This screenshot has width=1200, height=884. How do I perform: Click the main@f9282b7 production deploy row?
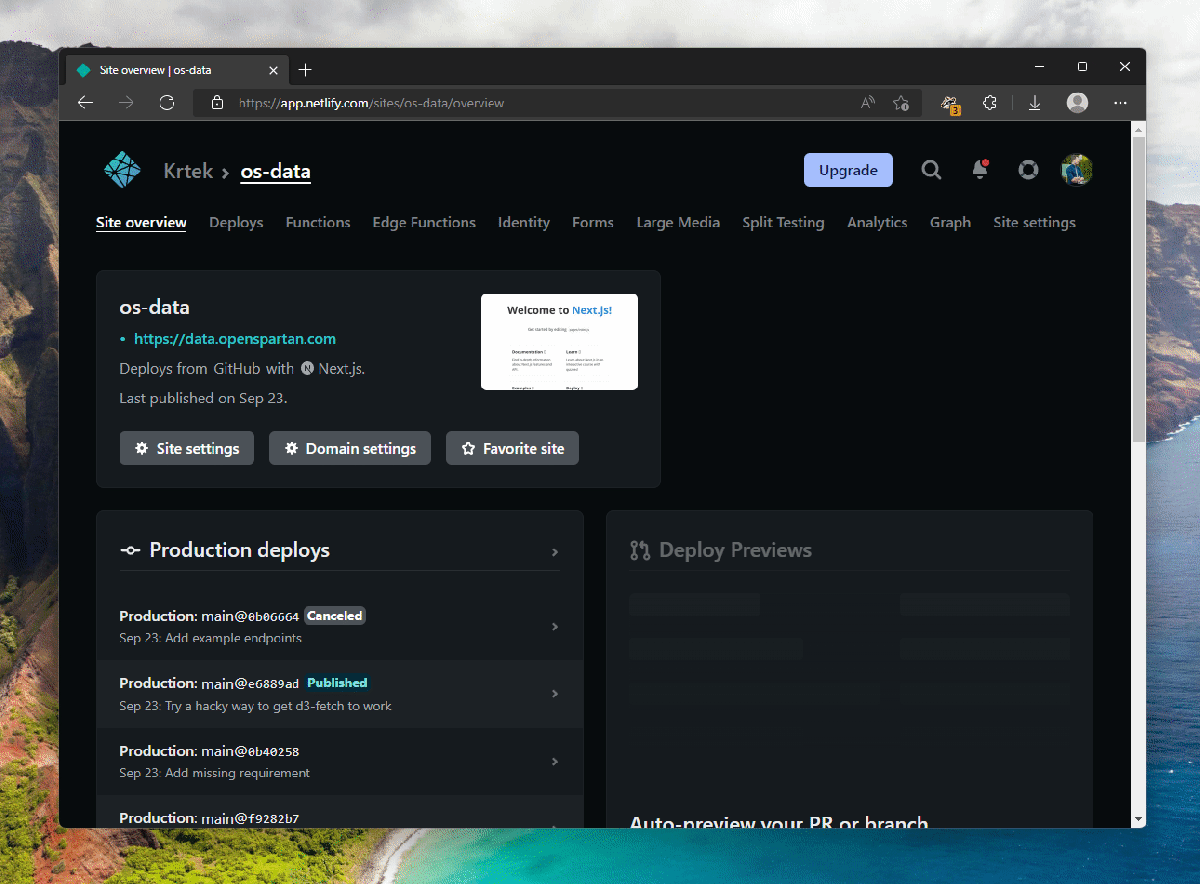pos(340,812)
